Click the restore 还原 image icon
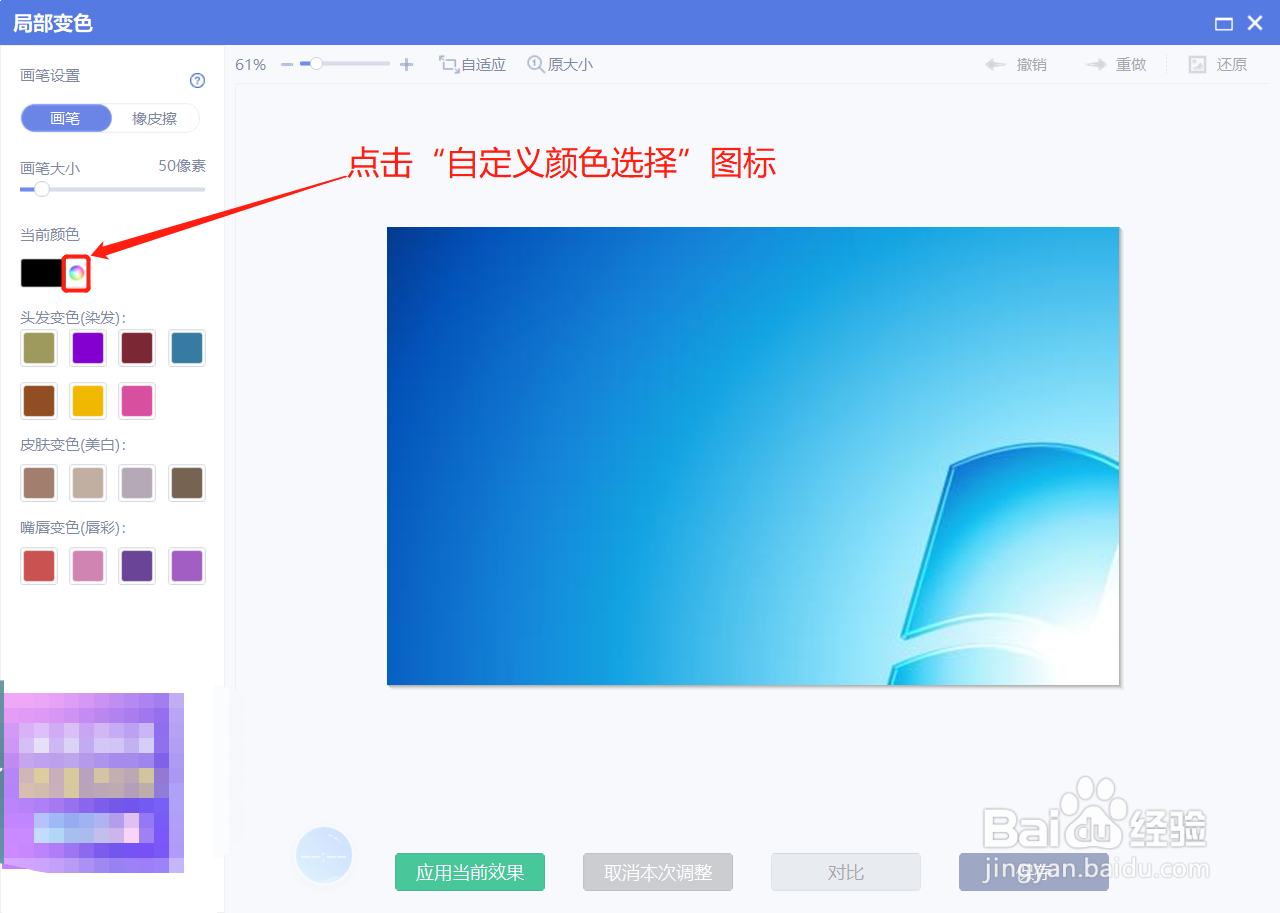Screen dimensions: 1280x913 coord(1197,64)
